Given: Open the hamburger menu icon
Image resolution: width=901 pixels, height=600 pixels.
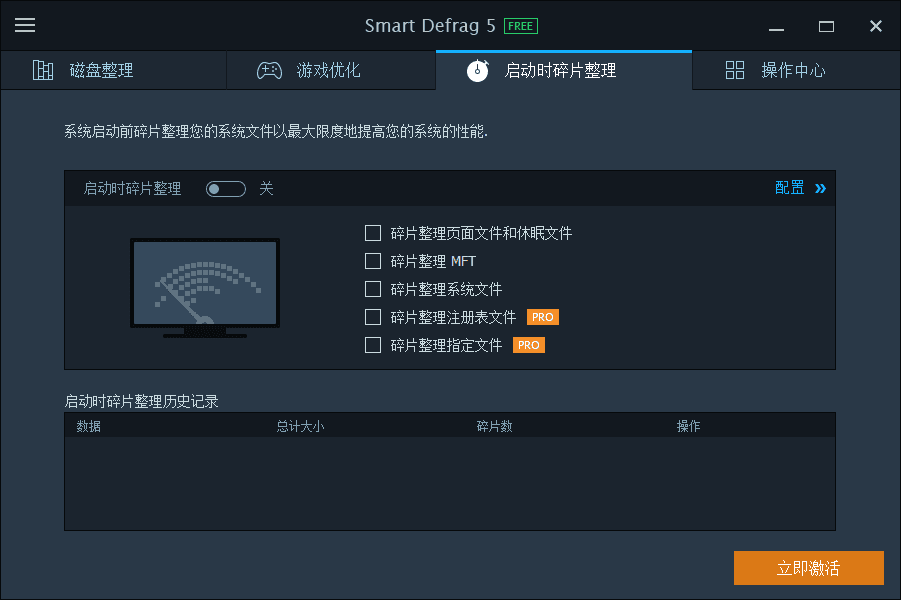Looking at the screenshot, I should pyautogui.click(x=25, y=26).
